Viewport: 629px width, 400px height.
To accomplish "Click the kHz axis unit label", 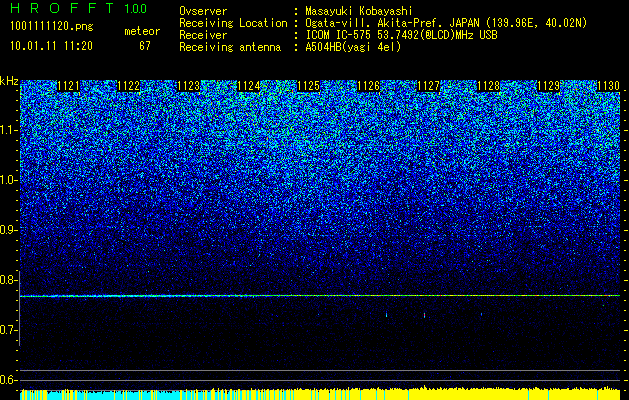I will (9, 81).
